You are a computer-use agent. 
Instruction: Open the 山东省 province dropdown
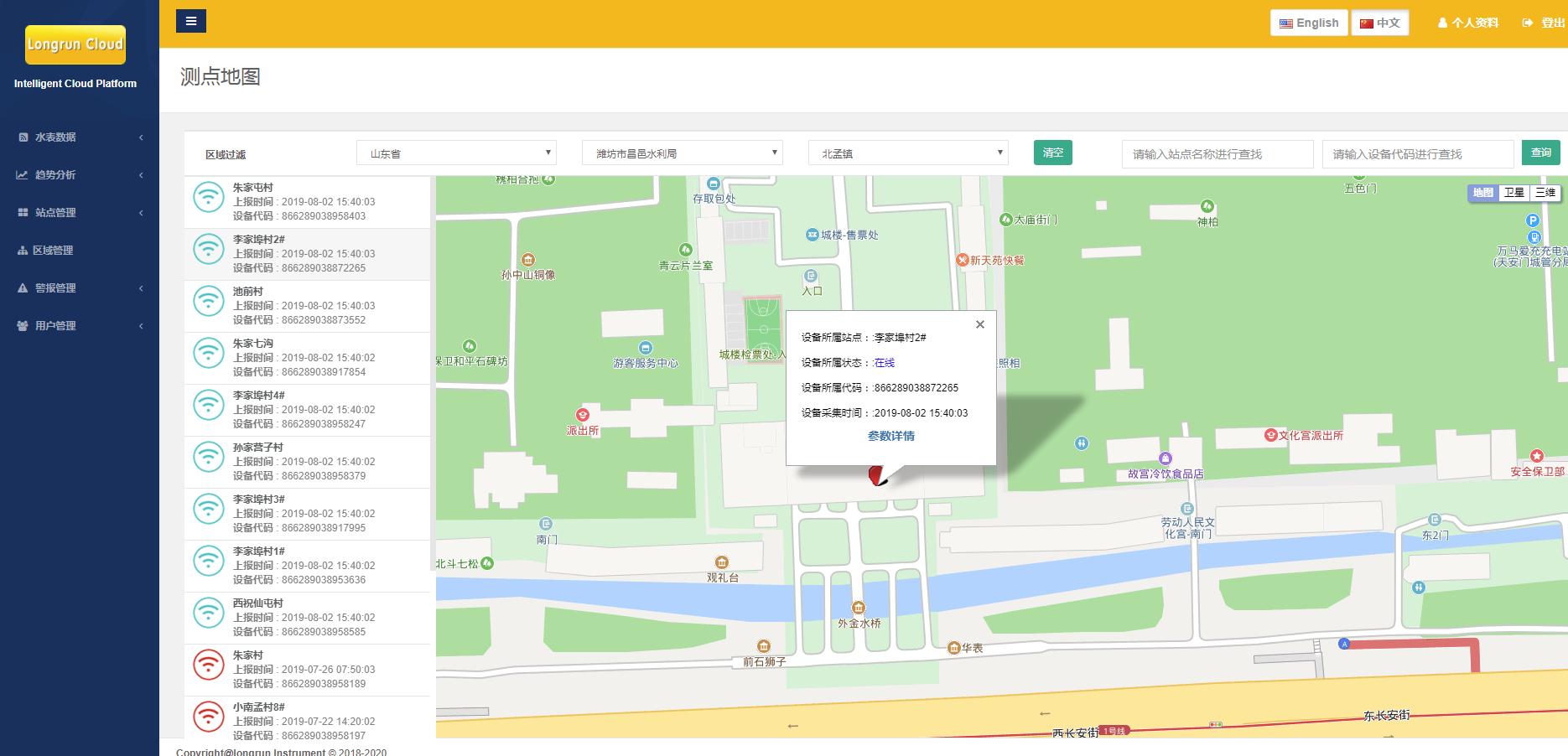[456, 153]
